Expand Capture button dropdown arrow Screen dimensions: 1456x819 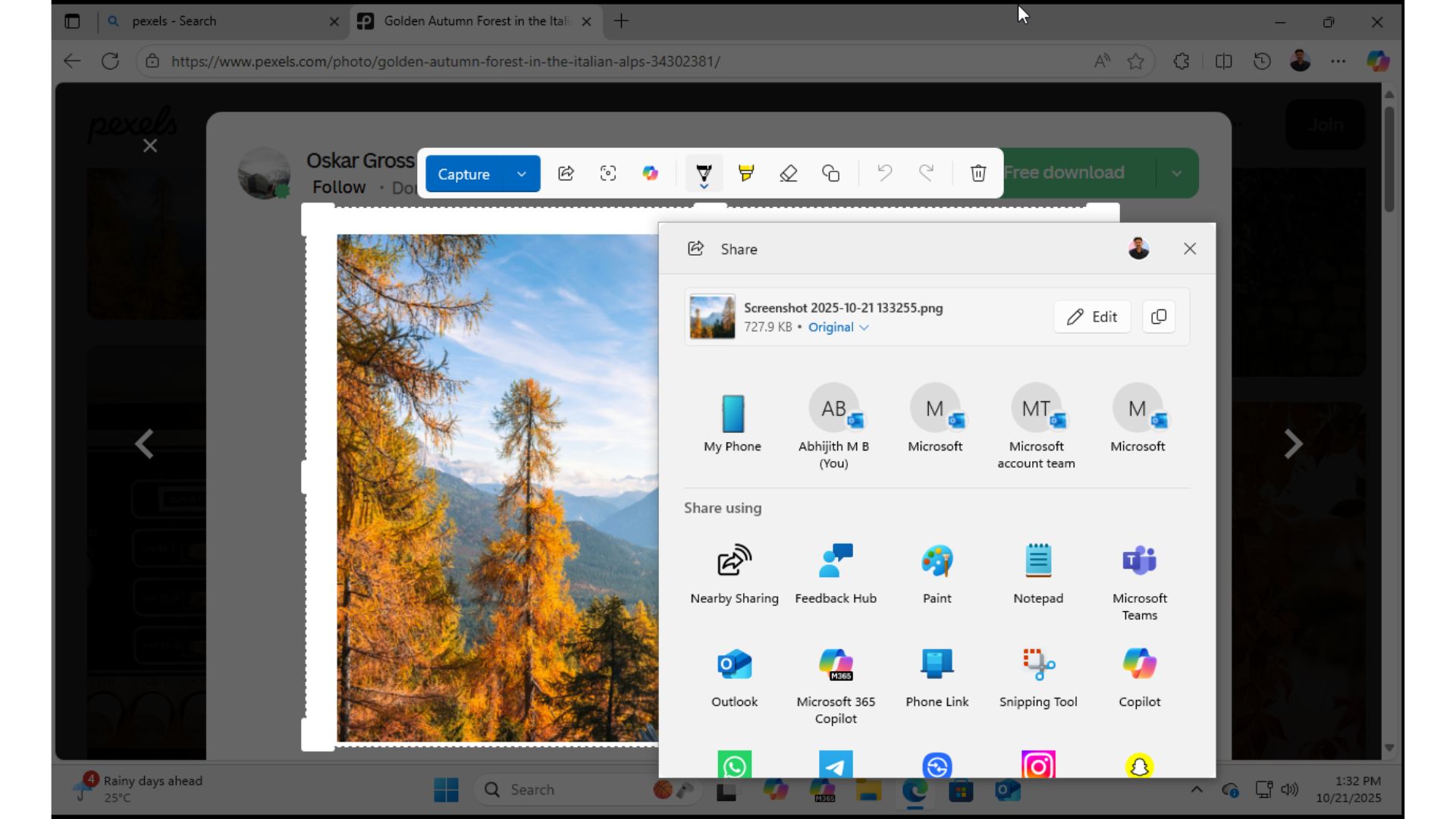pyautogui.click(x=522, y=174)
